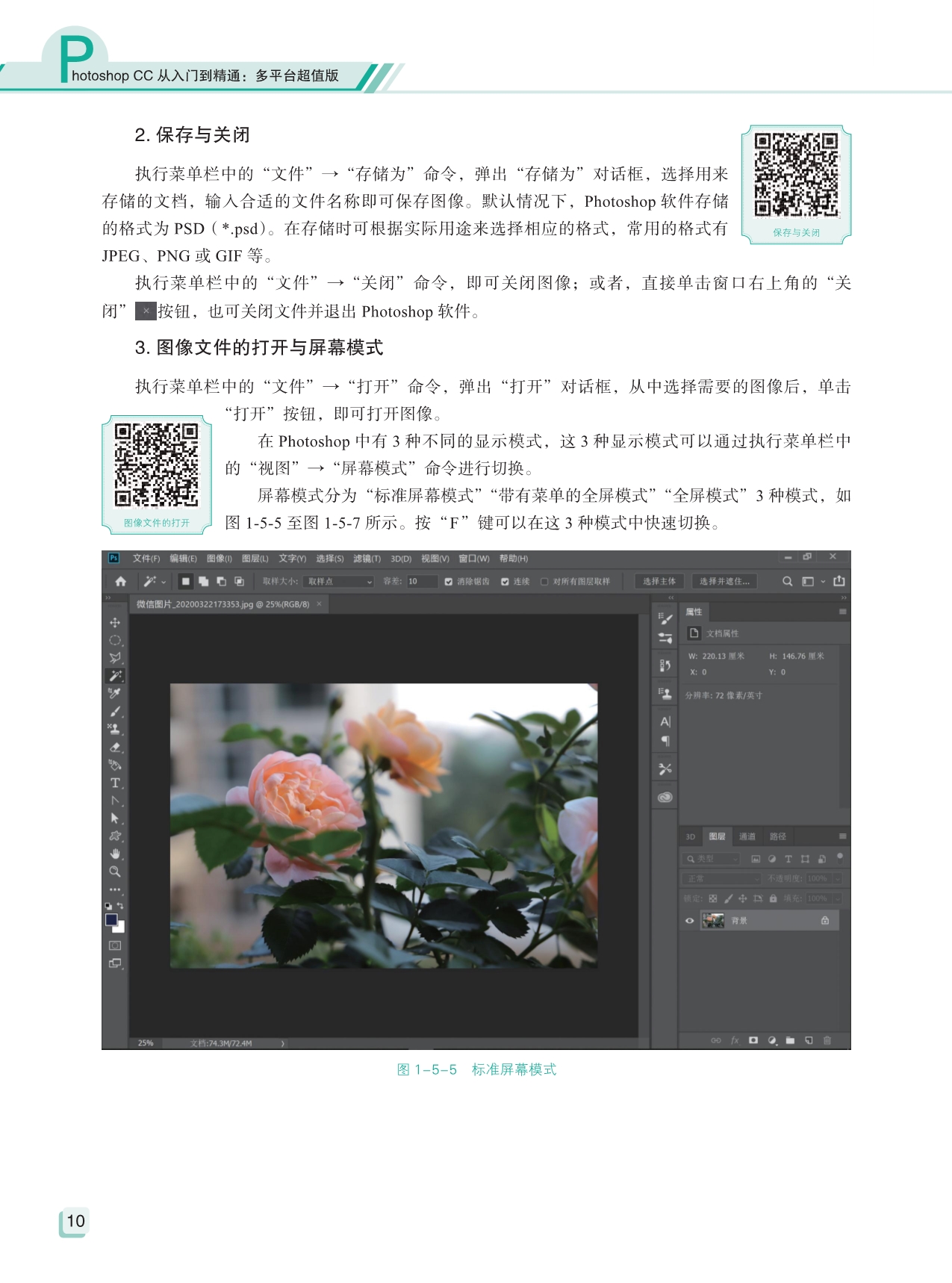
Task: Click the 选择并遮住... button
Action: [x=724, y=581]
